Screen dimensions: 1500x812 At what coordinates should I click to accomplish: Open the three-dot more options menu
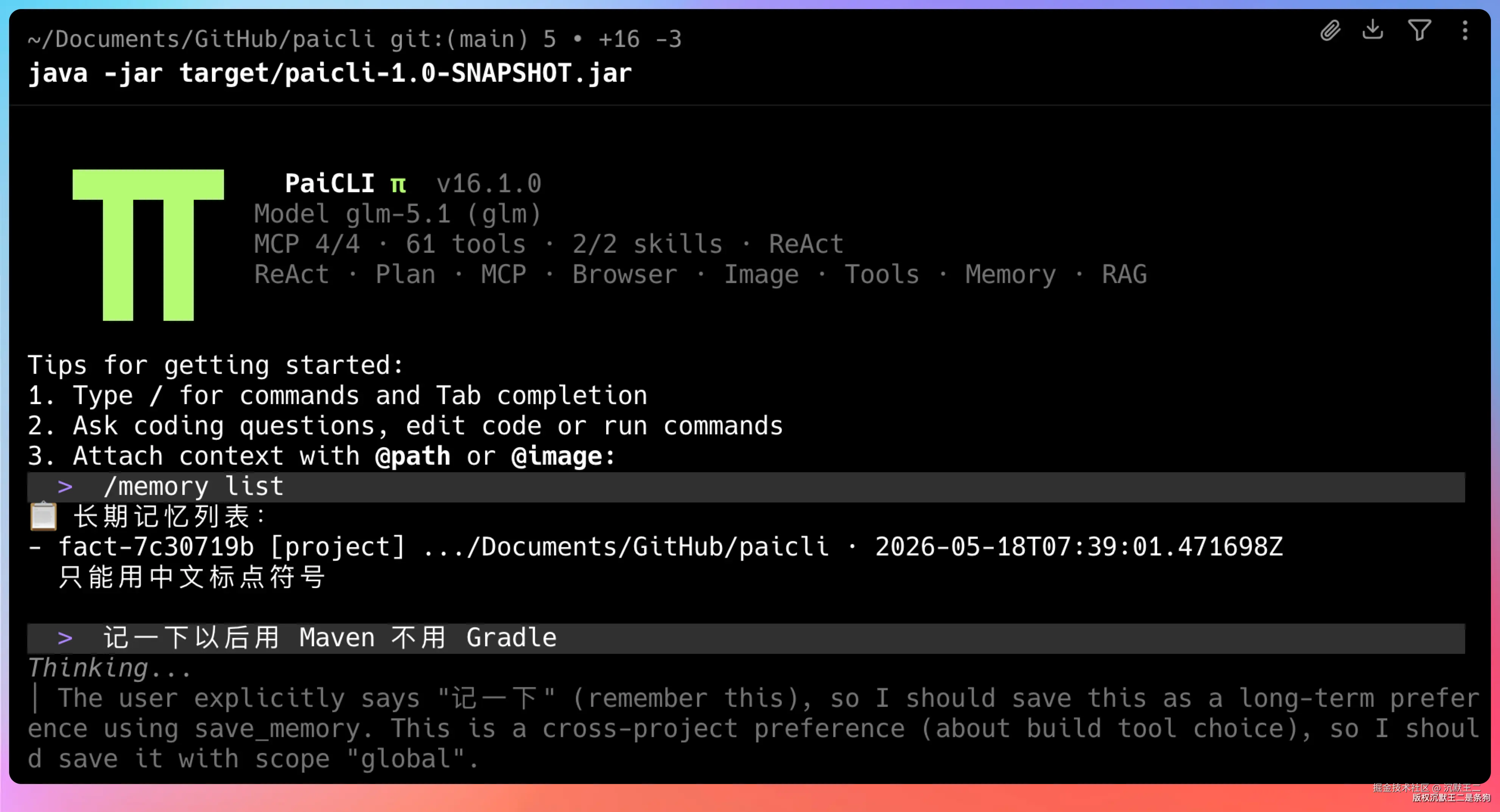[x=1465, y=30]
